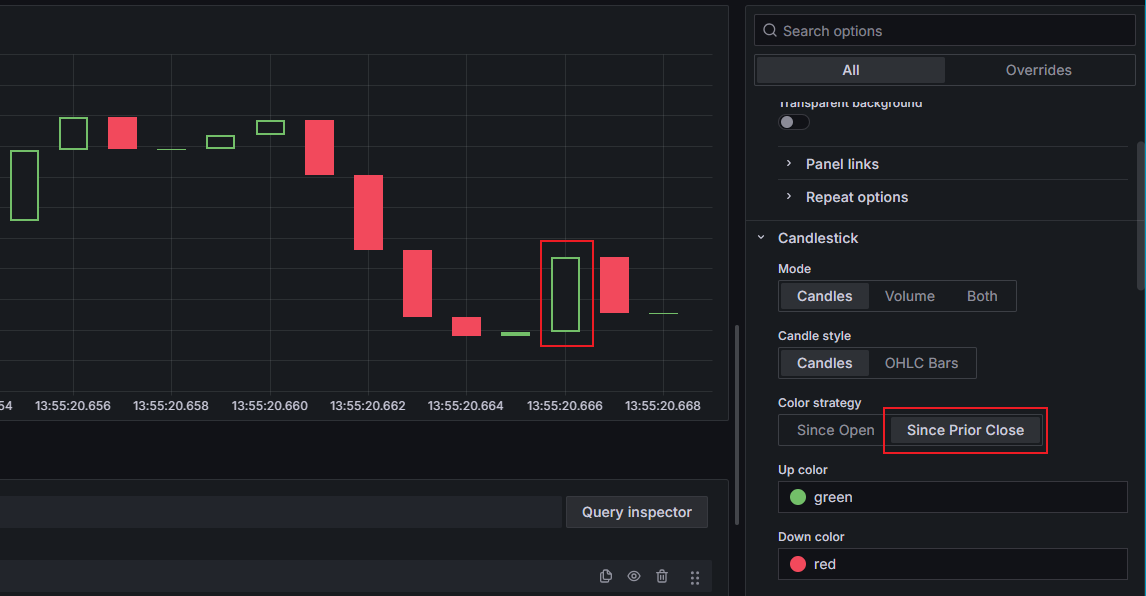Expand the Panel links section

click(x=842, y=164)
